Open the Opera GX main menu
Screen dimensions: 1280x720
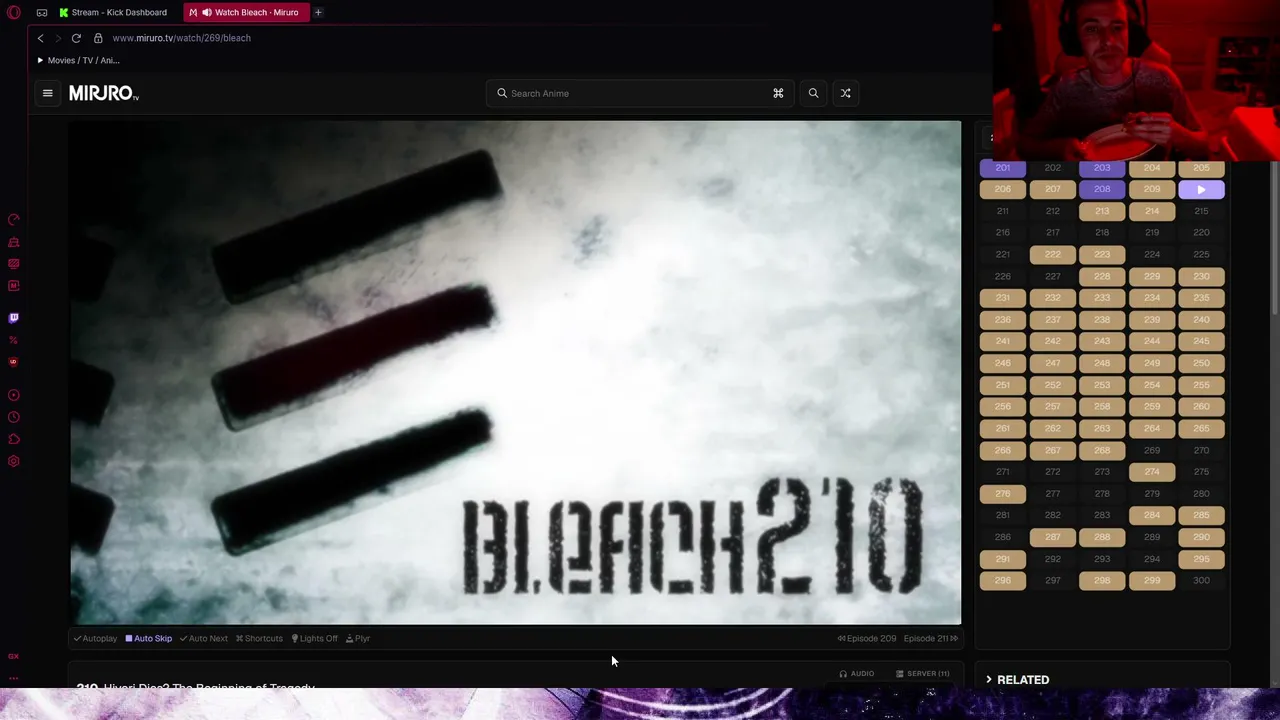pyautogui.click(x=14, y=12)
